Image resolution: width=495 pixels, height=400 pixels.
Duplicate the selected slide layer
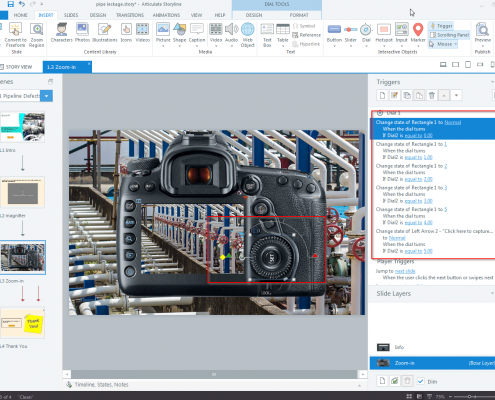[x=395, y=381]
